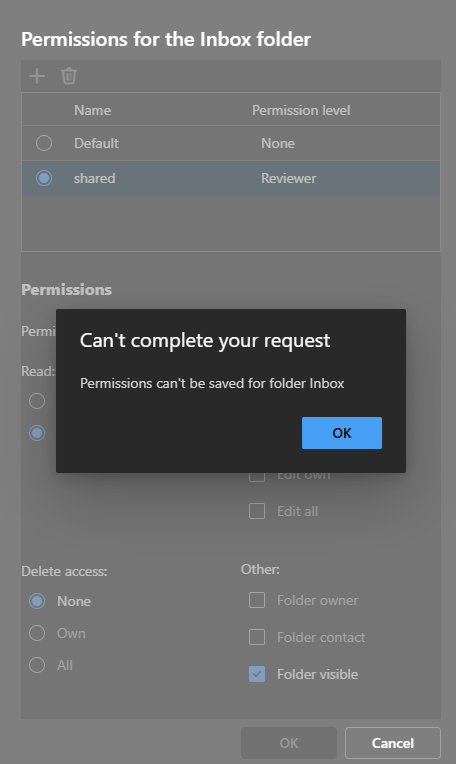Viewport: 456px width, 764px height.
Task: Choose All under Delete access
Action: click(x=37, y=665)
